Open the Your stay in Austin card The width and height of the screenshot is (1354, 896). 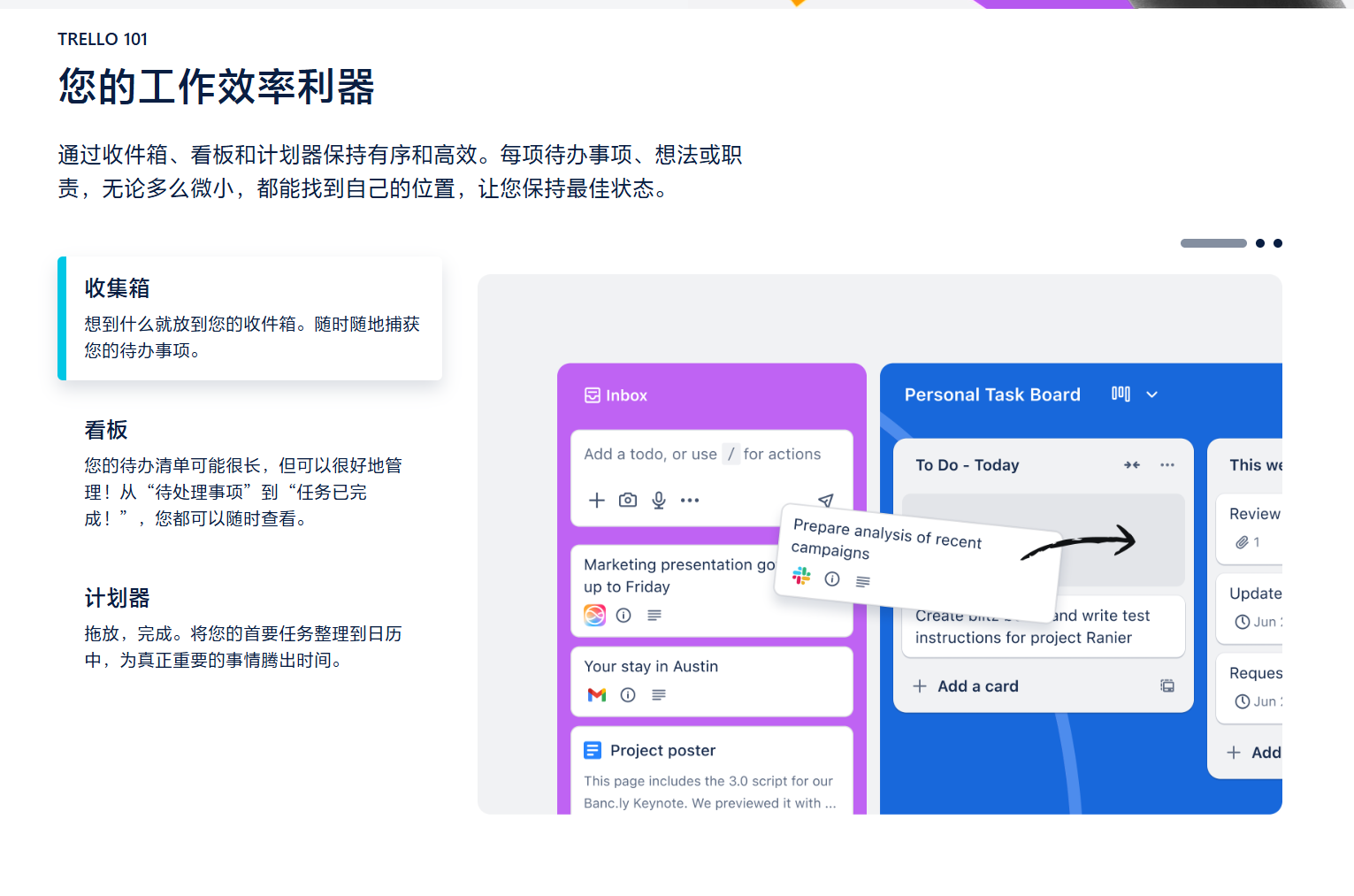712,681
